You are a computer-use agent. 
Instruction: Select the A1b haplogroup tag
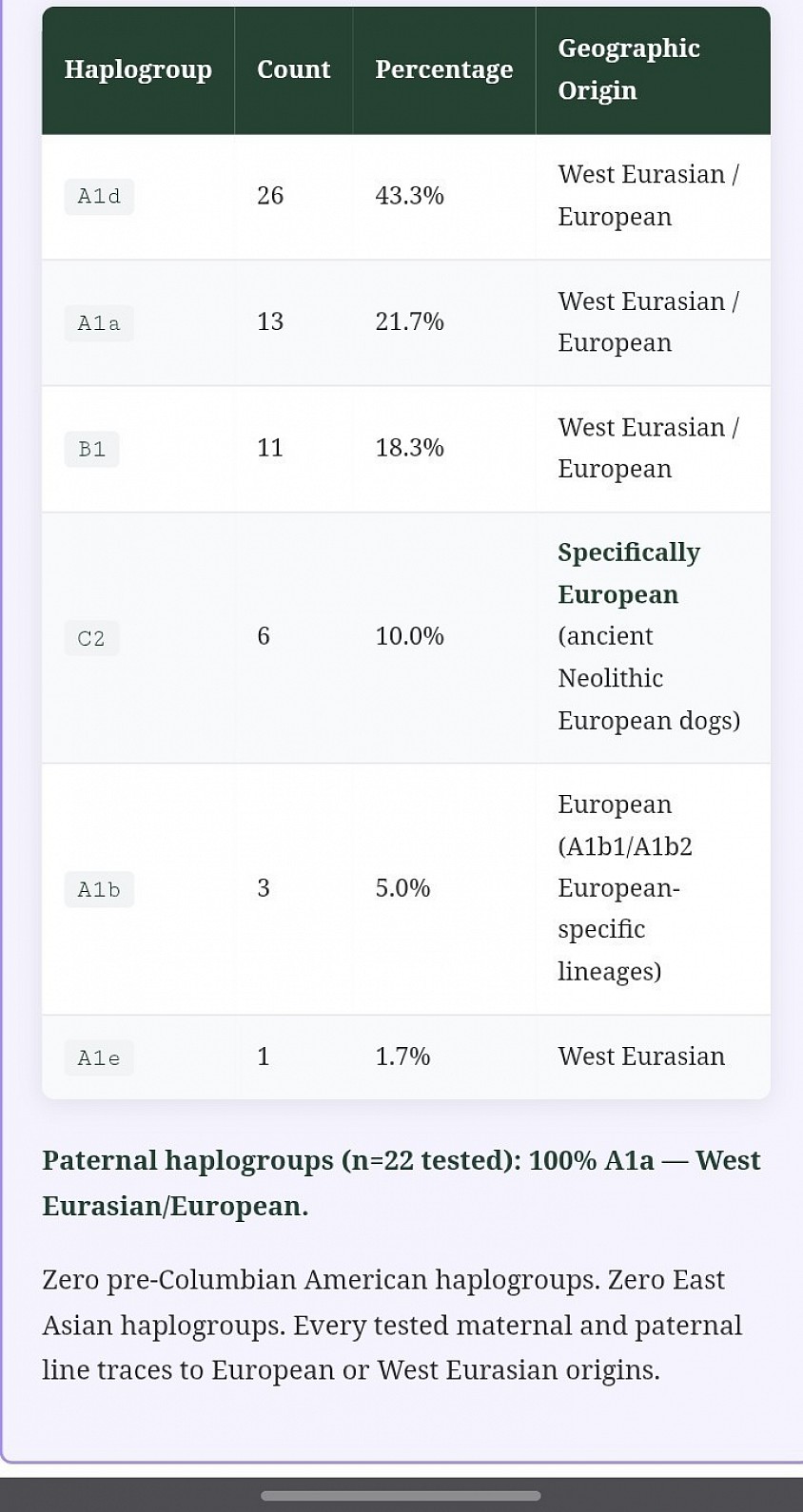pos(99,890)
